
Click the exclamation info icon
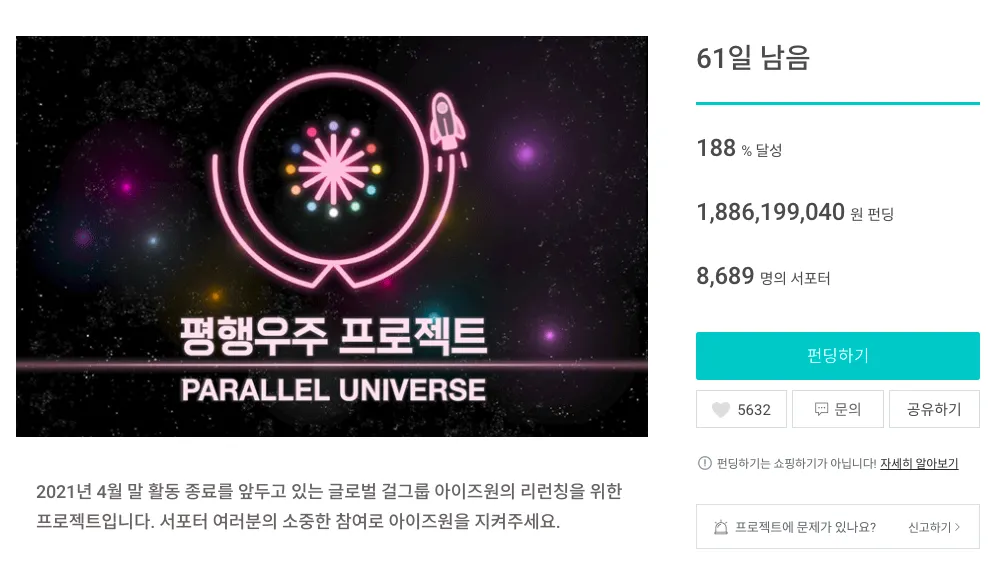[x=704, y=464]
